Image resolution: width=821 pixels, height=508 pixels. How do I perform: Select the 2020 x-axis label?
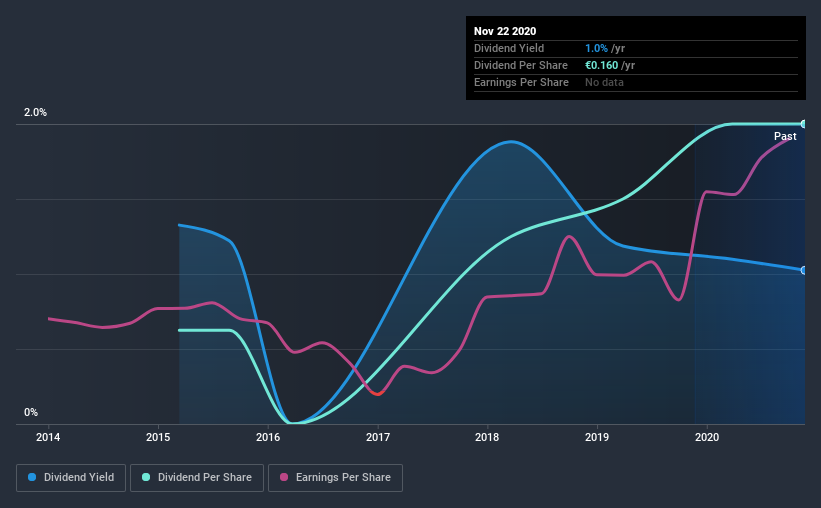coord(707,437)
